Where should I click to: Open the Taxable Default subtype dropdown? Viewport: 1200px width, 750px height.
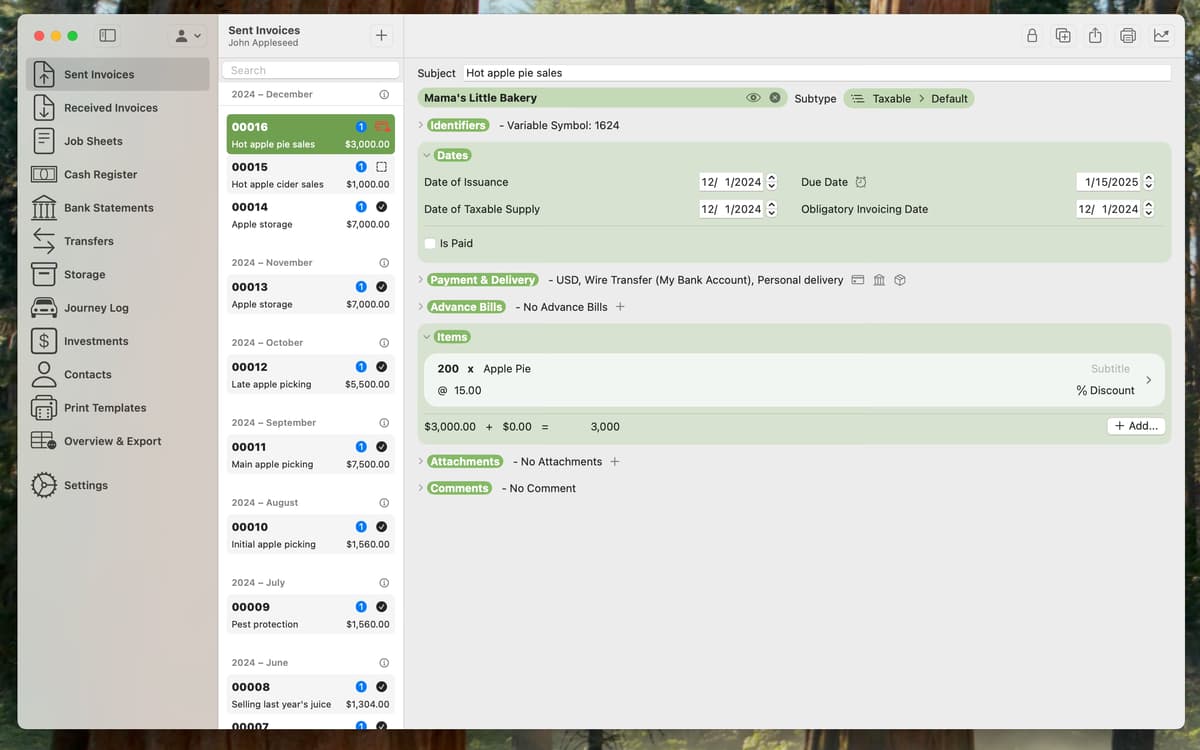[909, 98]
